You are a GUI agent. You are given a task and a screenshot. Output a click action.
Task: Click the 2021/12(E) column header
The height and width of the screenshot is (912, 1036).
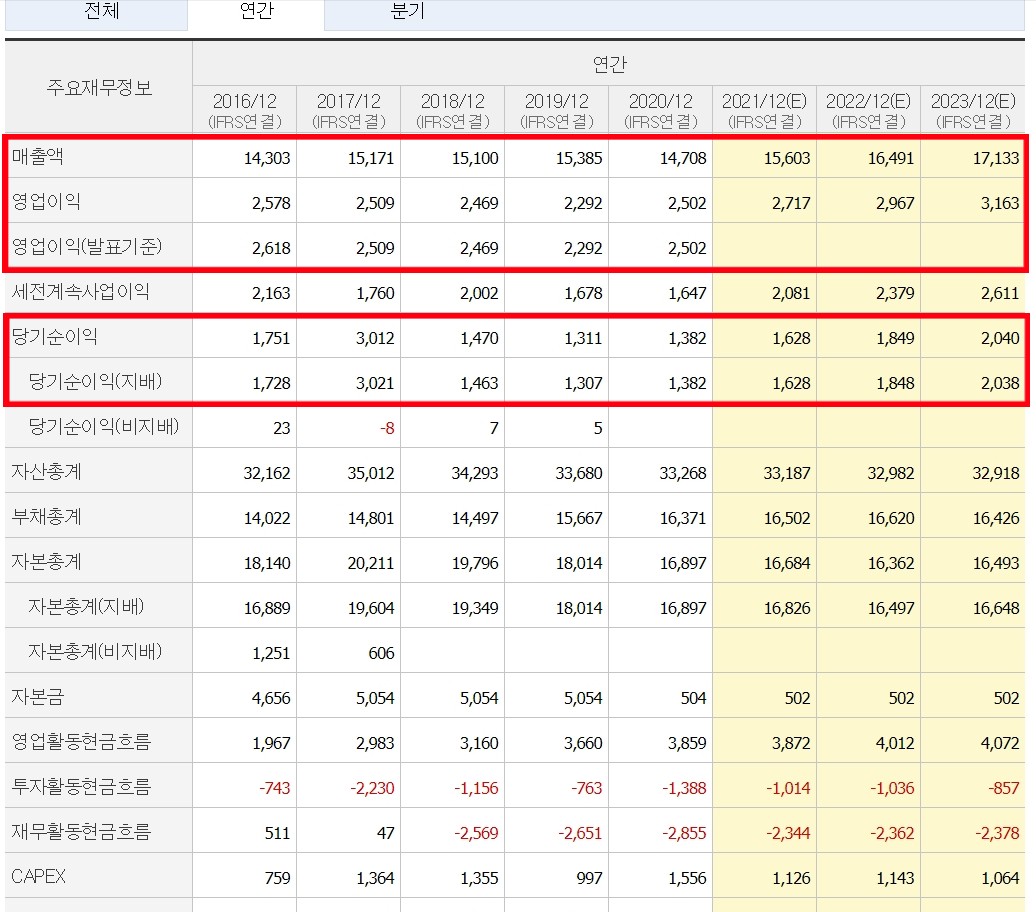click(764, 110)
